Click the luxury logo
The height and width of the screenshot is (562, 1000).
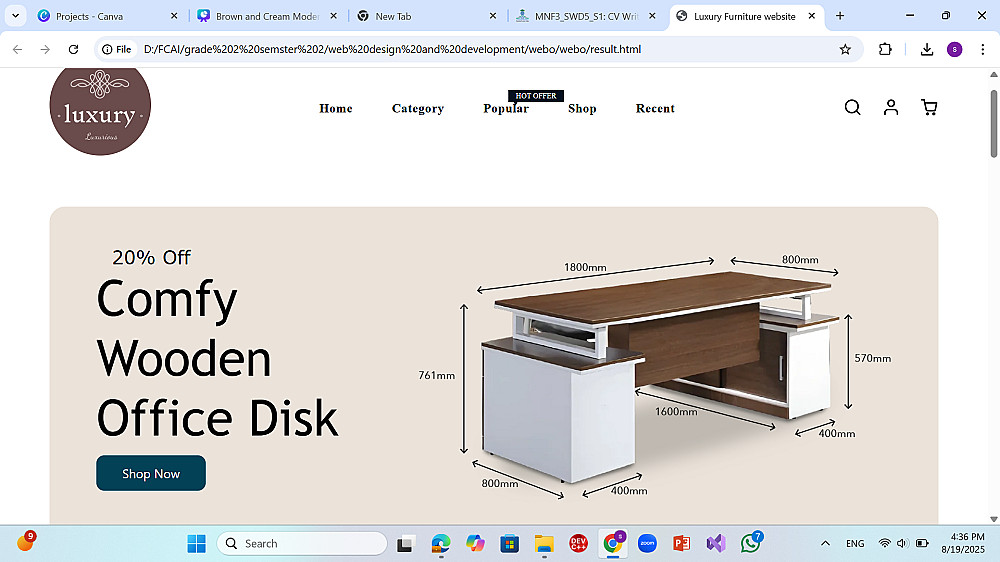click(x=100, y=111)
